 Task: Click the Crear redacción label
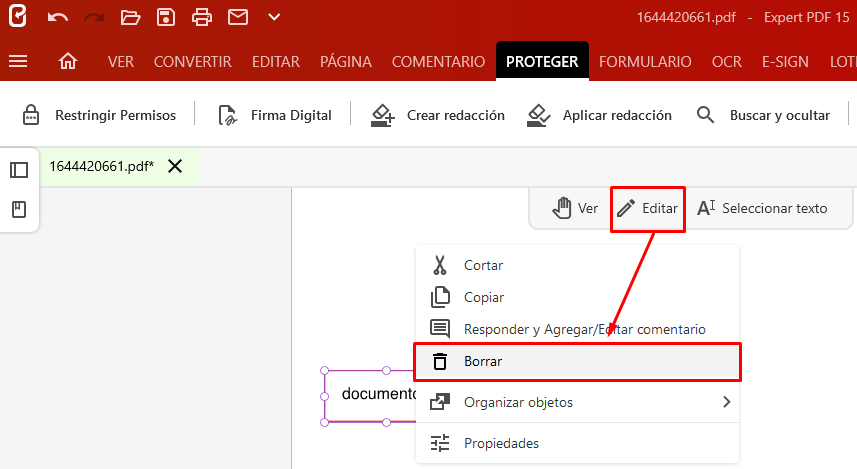(456, 115)
